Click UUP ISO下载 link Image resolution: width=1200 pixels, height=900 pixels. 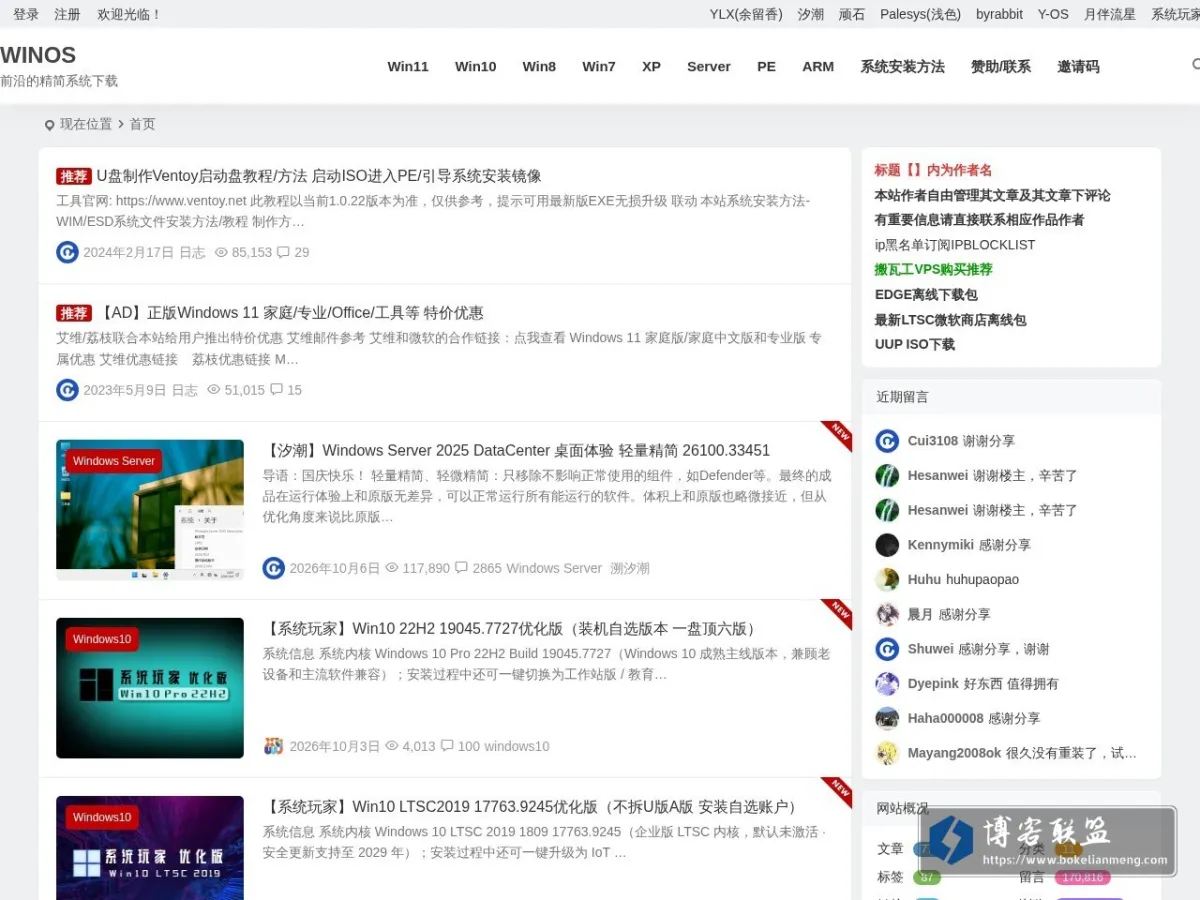(x=915, y=344)
